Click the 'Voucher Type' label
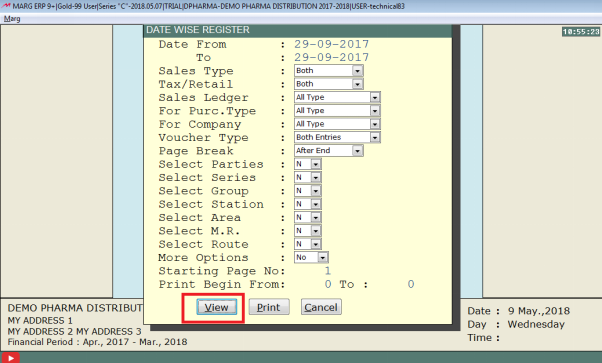This screenshot has height=363, width=602. (203, 138)
